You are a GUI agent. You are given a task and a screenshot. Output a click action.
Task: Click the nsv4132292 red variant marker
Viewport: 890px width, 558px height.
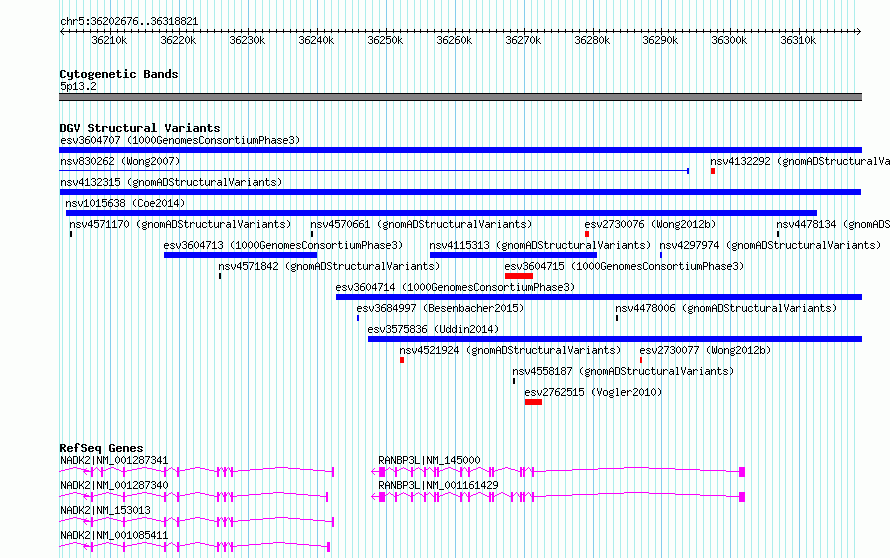(x=712, y=171)
